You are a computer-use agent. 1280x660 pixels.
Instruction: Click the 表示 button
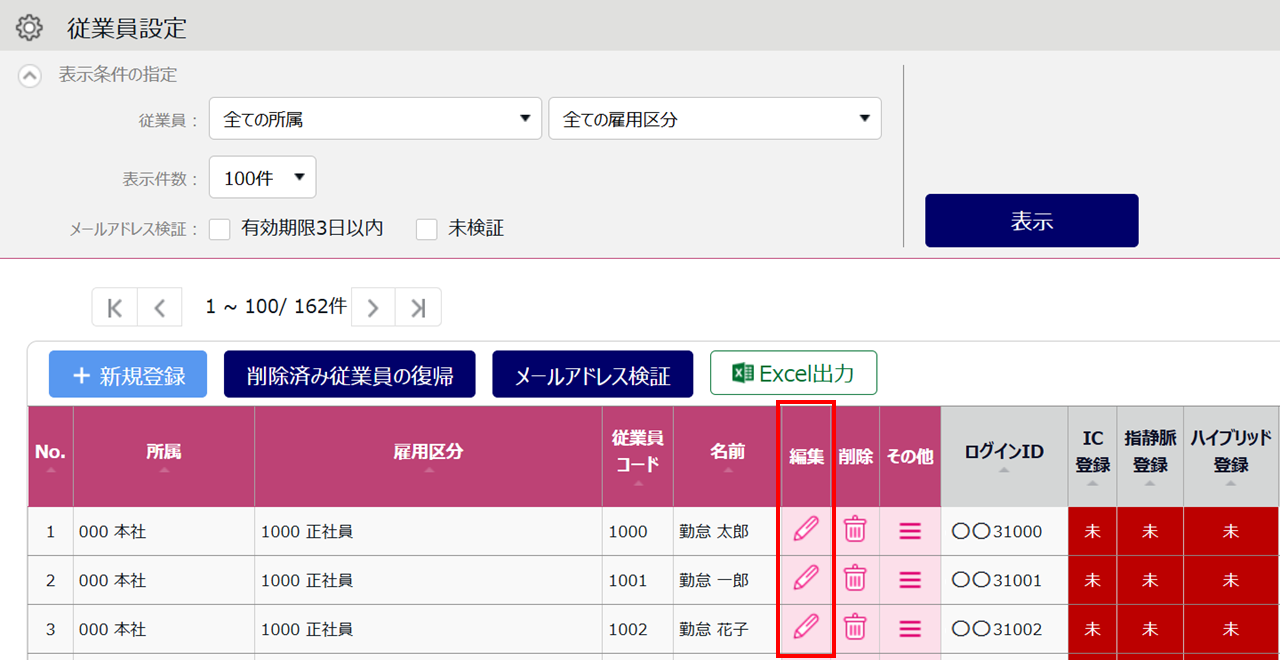point(1031,220)
